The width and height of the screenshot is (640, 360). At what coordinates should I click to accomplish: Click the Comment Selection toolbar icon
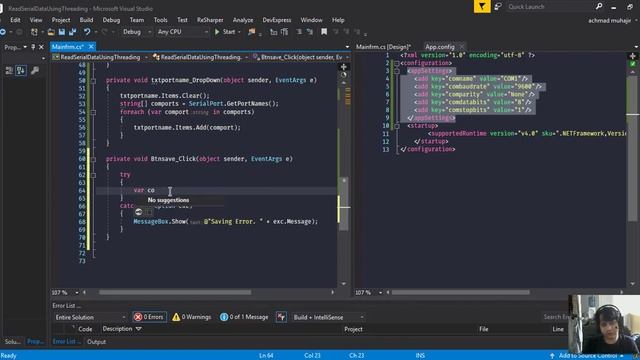tap(299, 32)
